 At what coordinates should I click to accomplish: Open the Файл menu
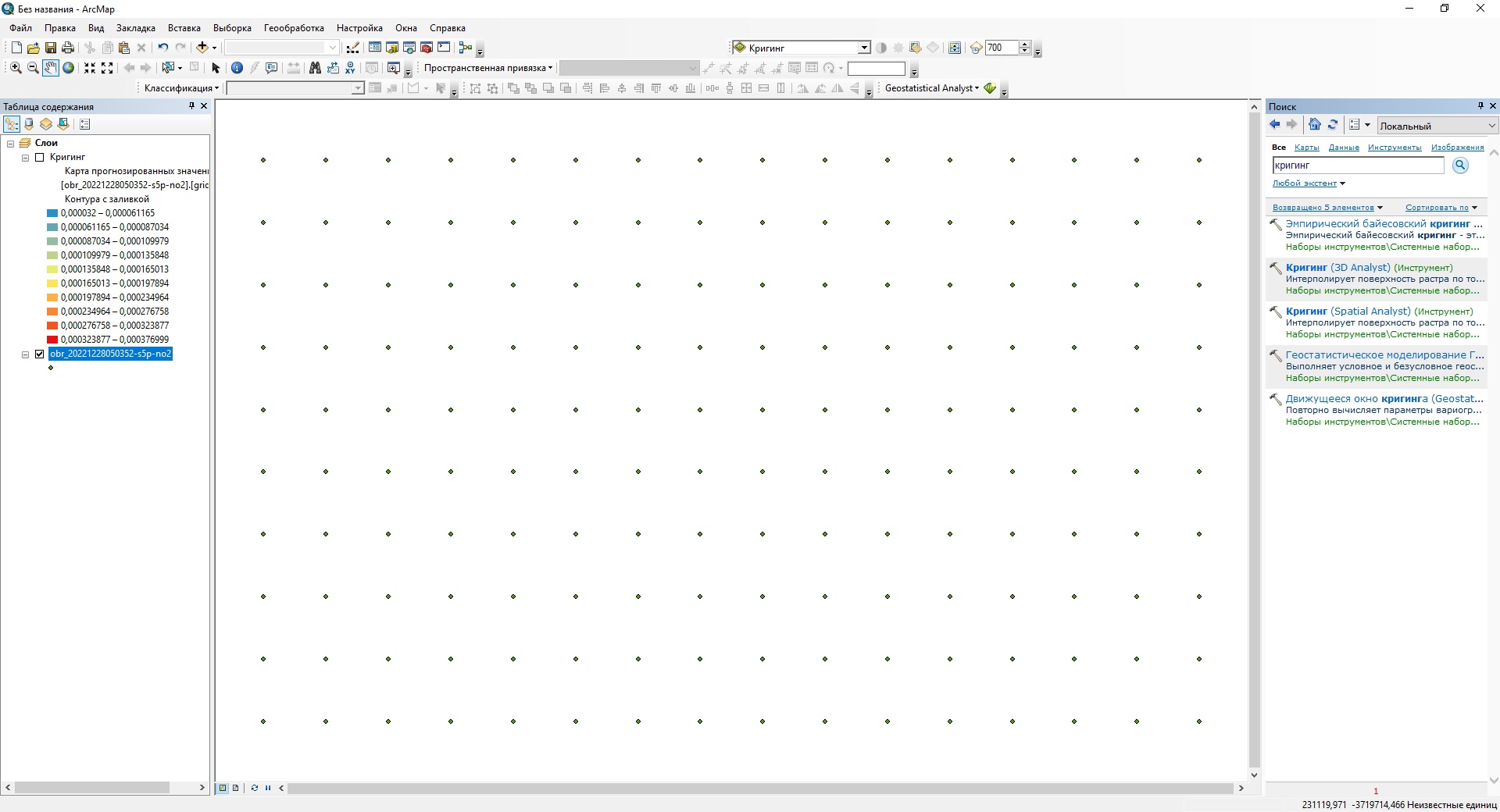coord(21,28)
